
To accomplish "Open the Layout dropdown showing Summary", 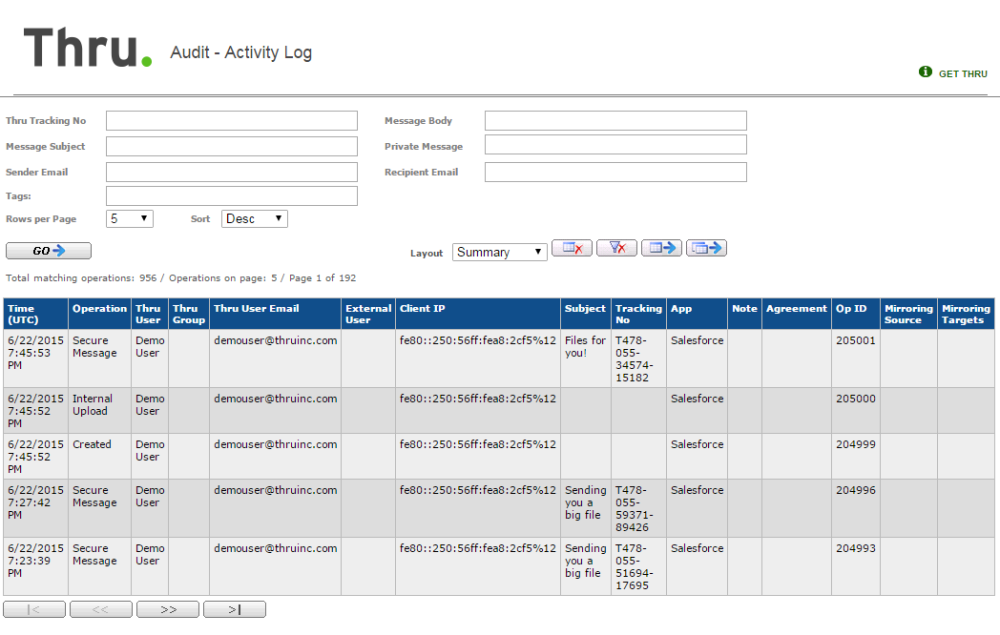I will 499,252.
